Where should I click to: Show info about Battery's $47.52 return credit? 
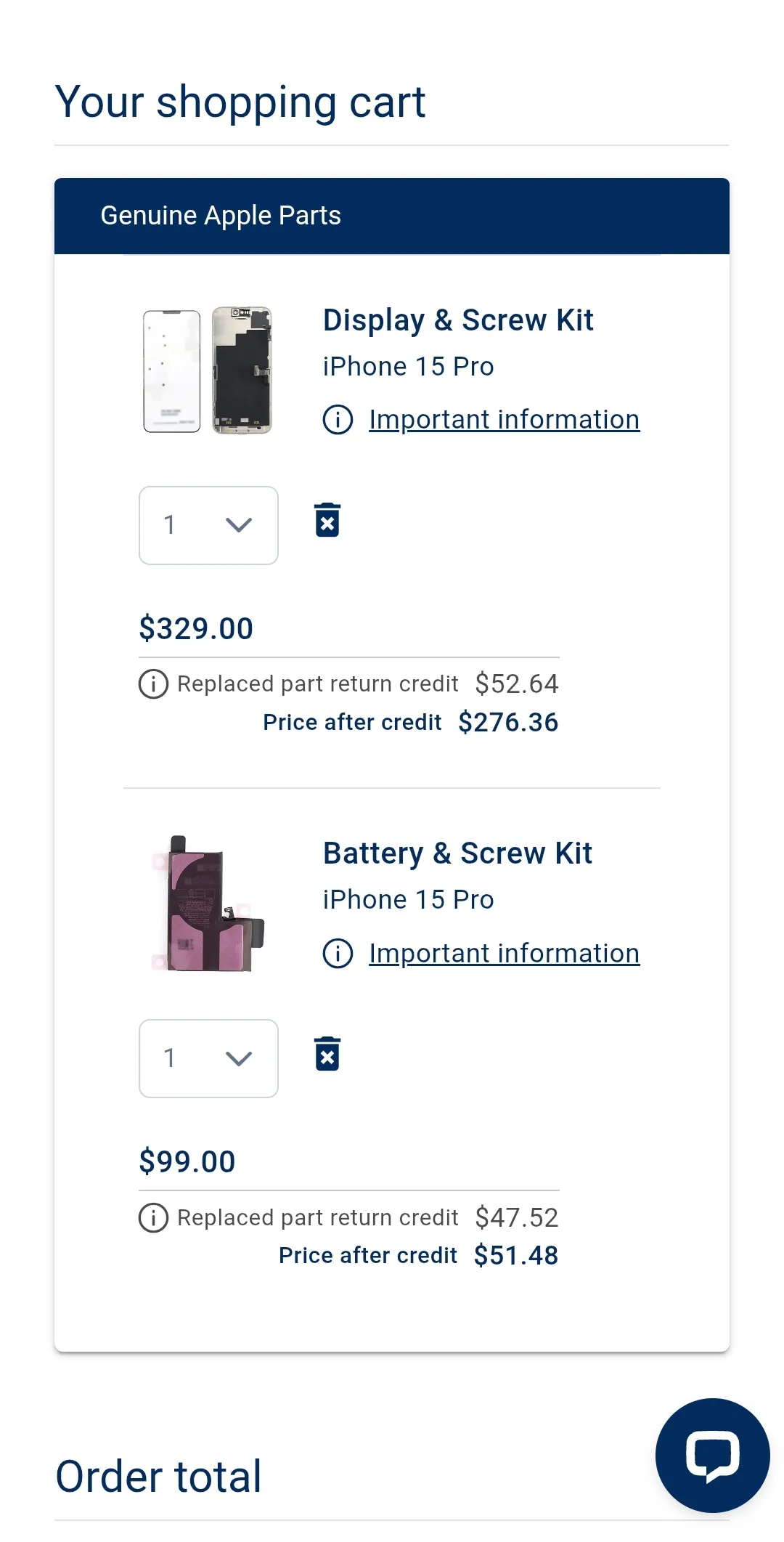click(x=153, y=1217)
